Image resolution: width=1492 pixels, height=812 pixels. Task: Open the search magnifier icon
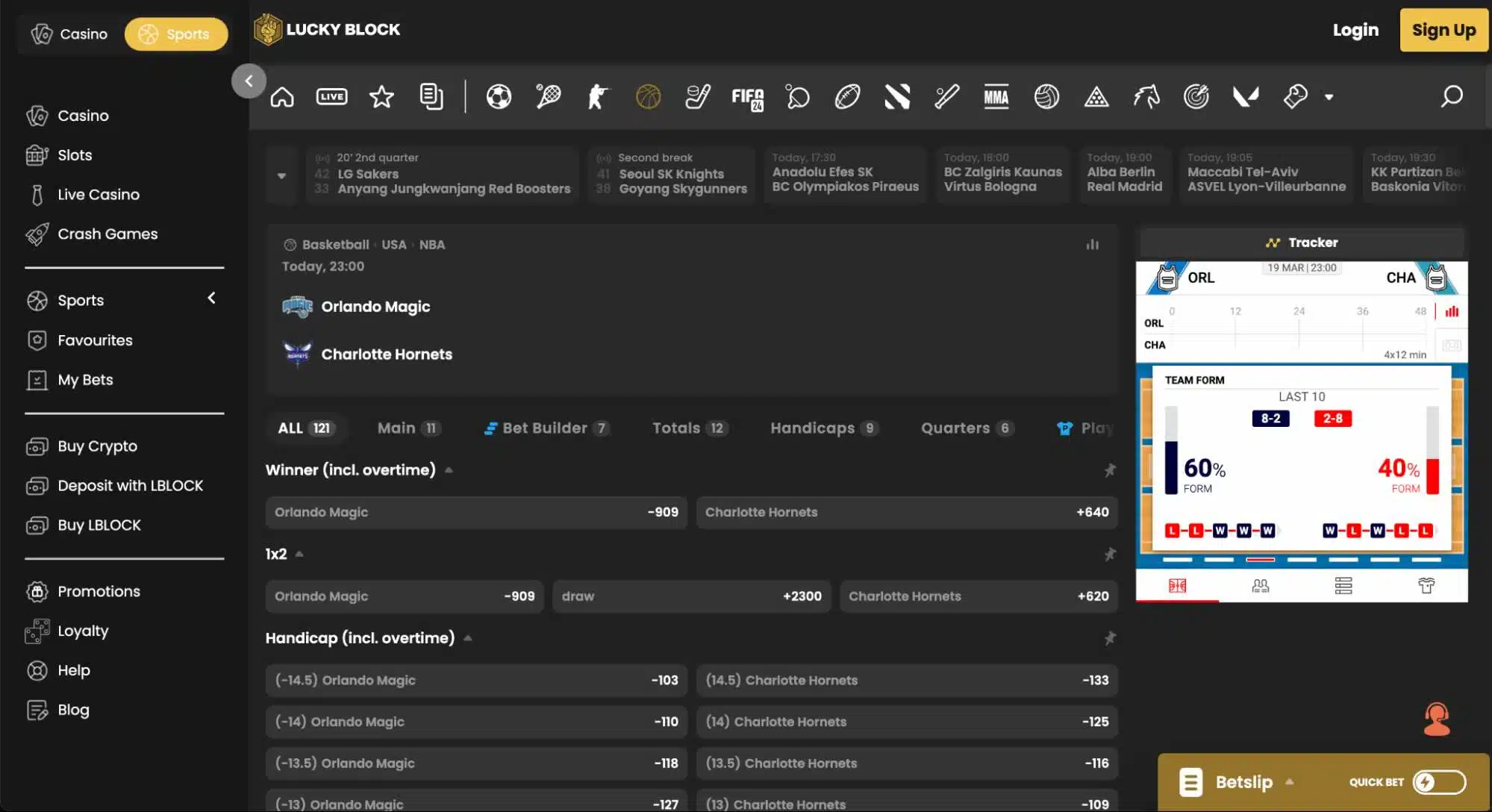coord(1451,97)
